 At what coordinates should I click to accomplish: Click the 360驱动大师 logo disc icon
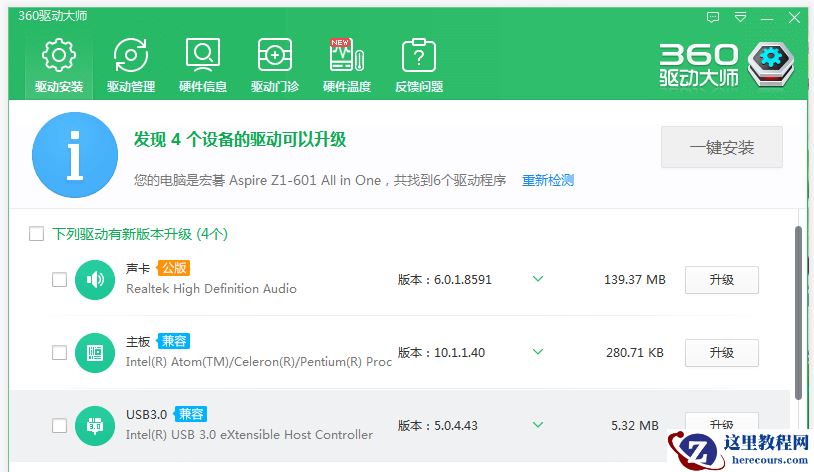(x=771, y=65)
